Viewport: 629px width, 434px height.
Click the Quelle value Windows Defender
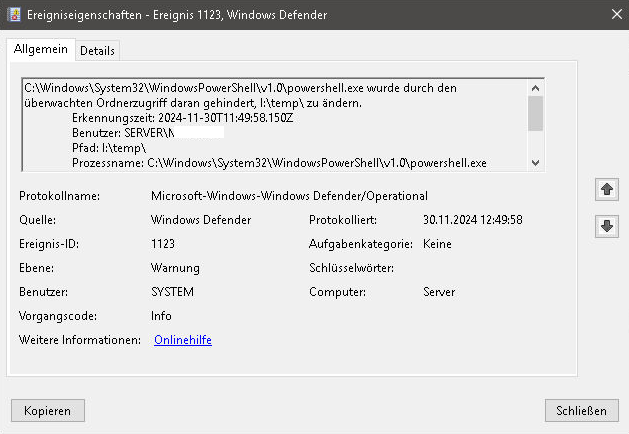(x=201, y=220)
